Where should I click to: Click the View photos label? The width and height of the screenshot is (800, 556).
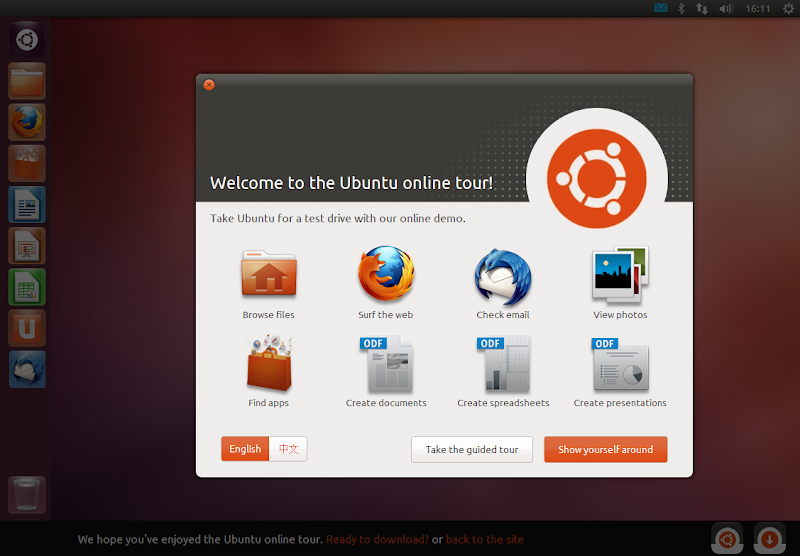(620, 315)
